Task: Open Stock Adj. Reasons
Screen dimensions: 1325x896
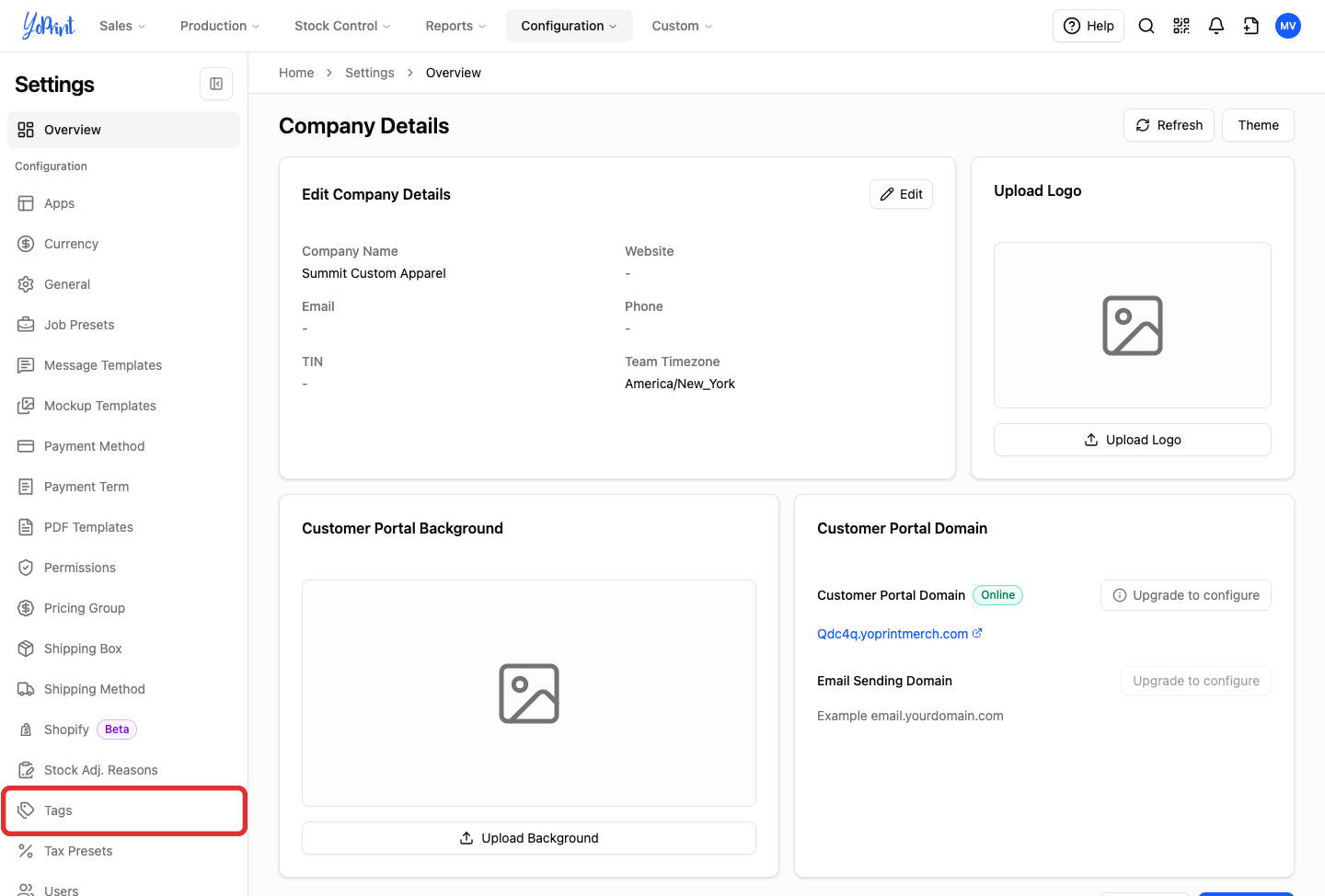Action: point(123,770)
